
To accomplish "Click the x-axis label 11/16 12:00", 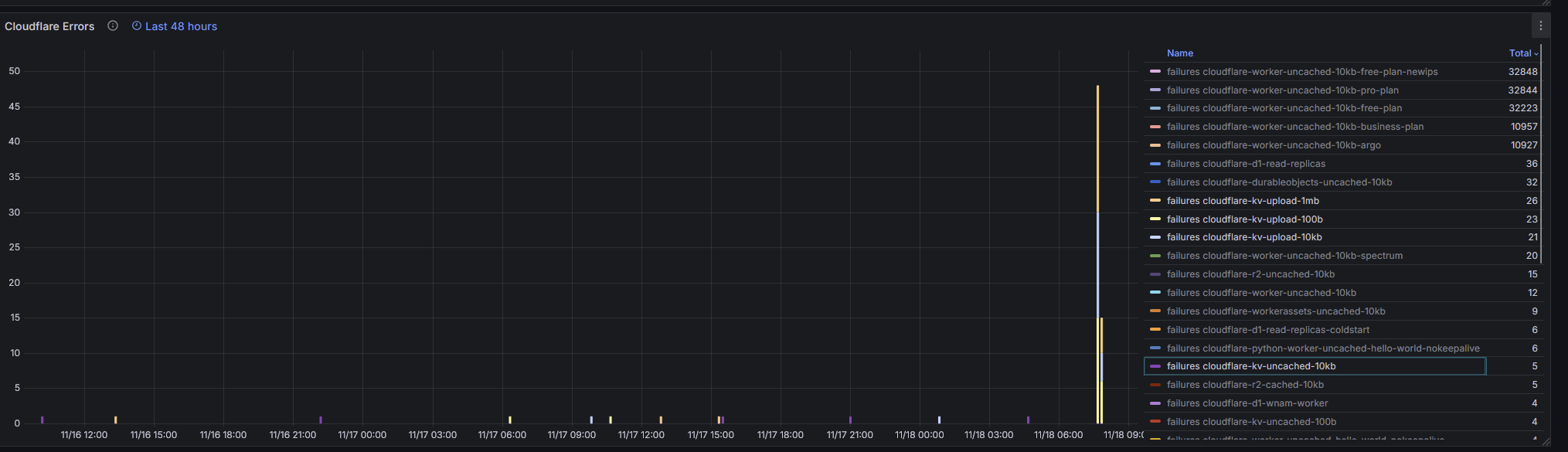I will pyautogui.click(x=84, y=435).
